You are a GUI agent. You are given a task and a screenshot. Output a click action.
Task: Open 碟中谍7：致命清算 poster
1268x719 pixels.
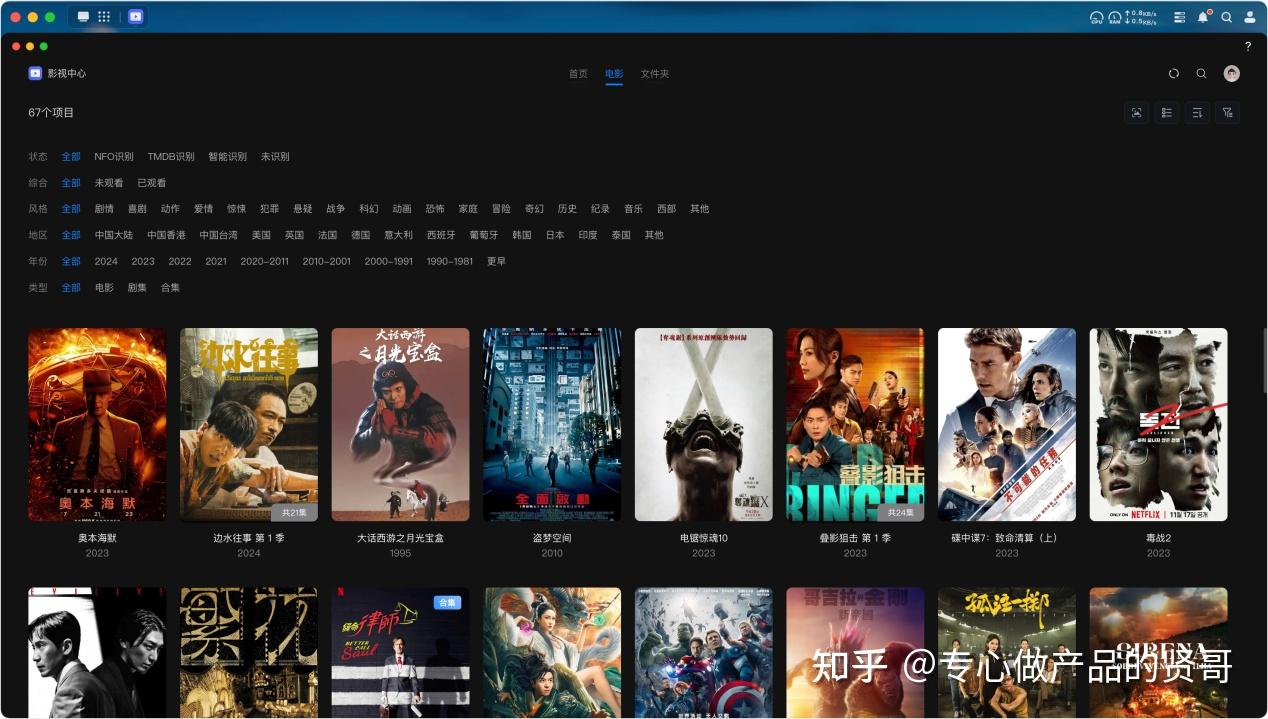tap(1007, 424)
